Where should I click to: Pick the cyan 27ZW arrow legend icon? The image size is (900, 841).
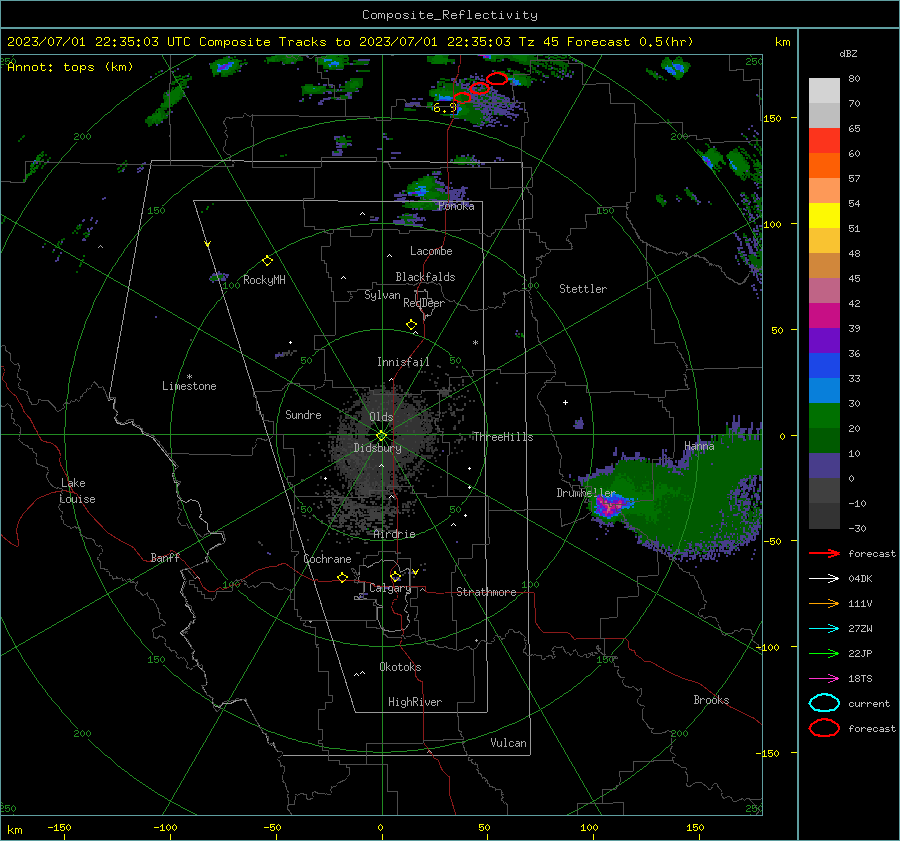tap(824, 629)
